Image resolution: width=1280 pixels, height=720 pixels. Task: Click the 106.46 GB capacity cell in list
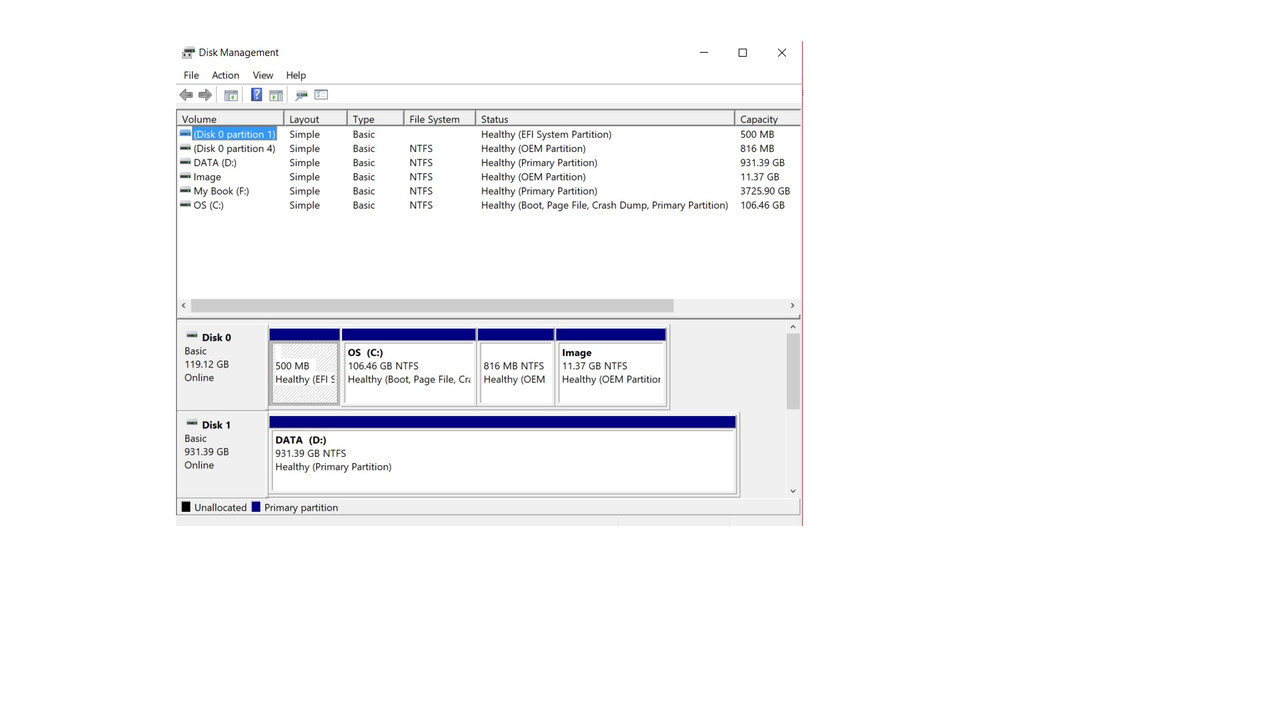pyautogui.click(x=762, y=205)
